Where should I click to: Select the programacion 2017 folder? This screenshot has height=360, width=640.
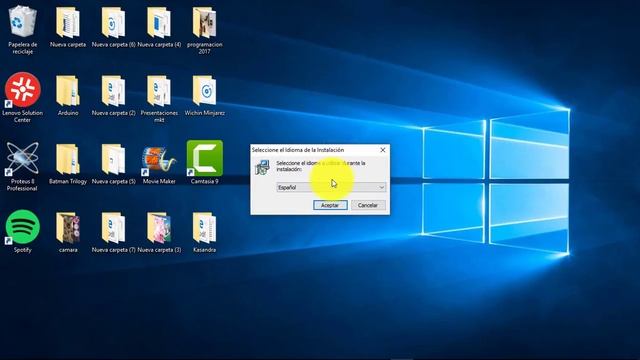click(x=204, y=22)
